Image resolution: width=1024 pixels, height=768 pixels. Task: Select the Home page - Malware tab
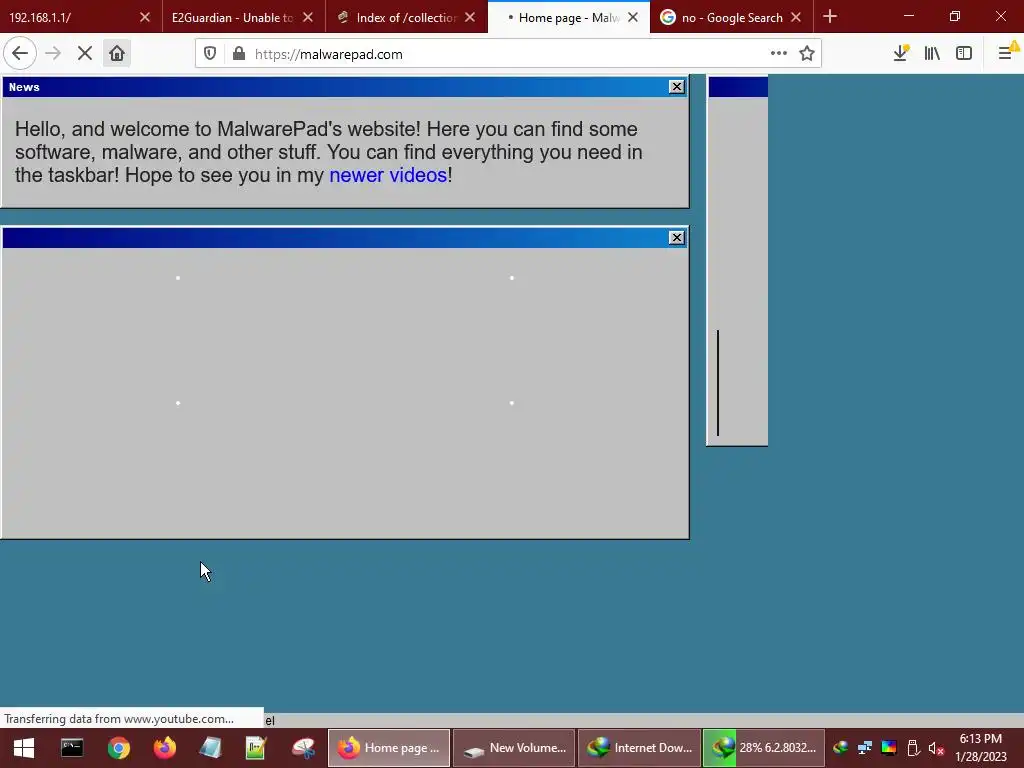point(569,17)
